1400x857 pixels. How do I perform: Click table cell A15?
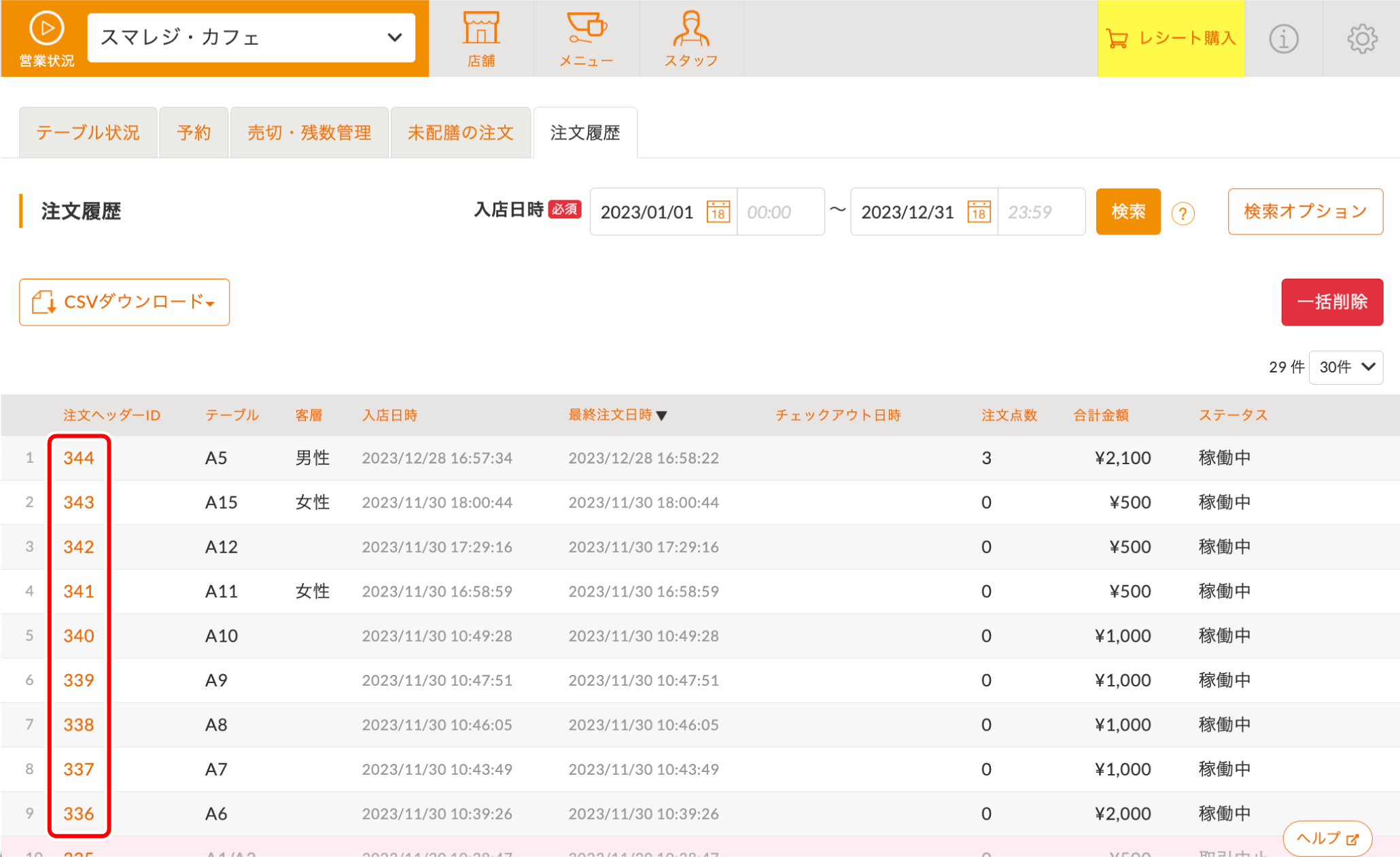[222, 502]
